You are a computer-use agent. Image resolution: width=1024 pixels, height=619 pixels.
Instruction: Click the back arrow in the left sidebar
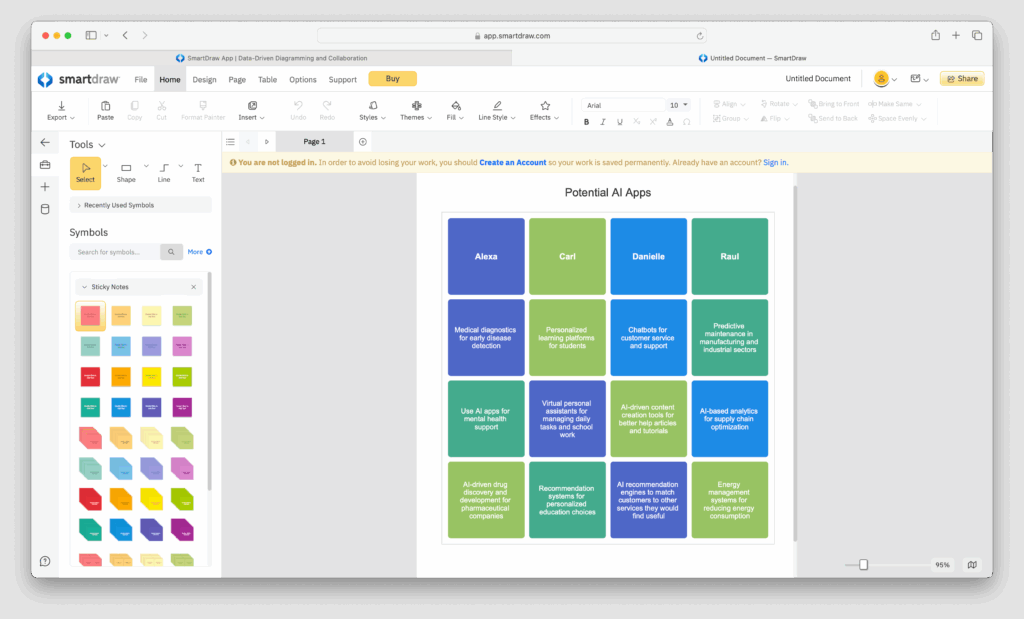pyautogui.click(x=44, y=143)
